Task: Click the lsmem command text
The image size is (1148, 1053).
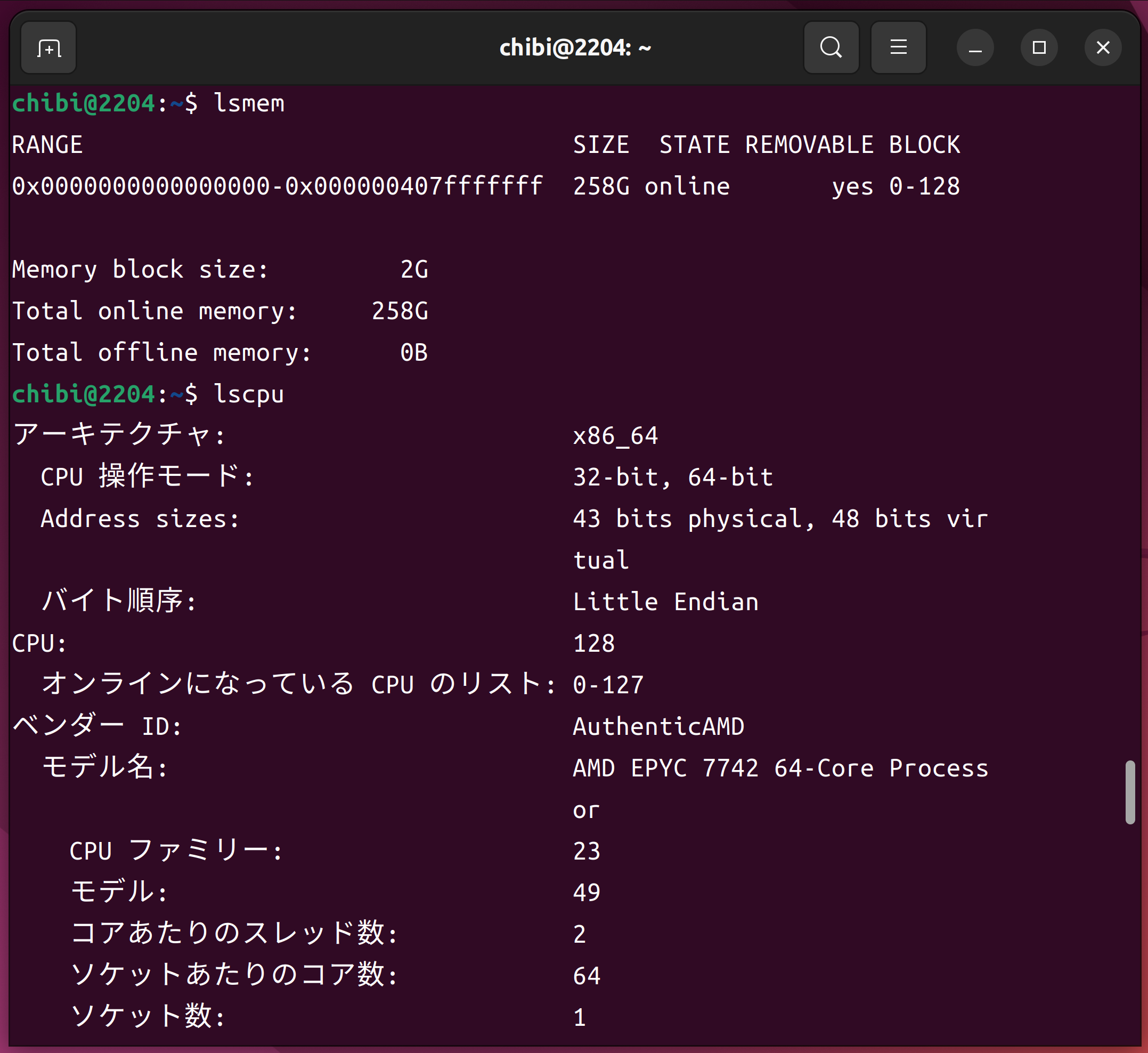Action: [248, 104]
